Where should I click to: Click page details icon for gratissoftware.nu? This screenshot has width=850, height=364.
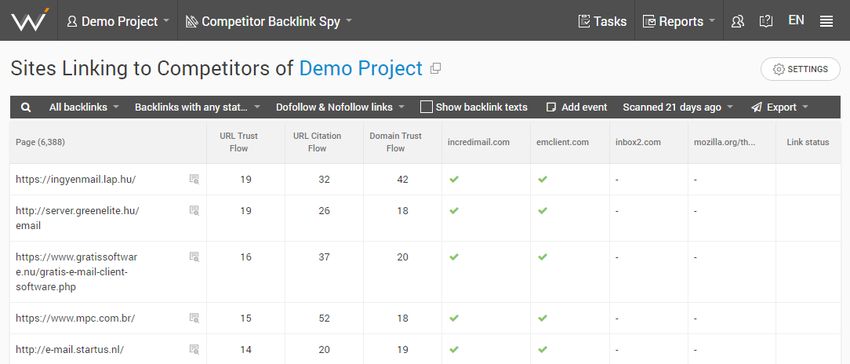pyautogui.click(x=194, y=256)
